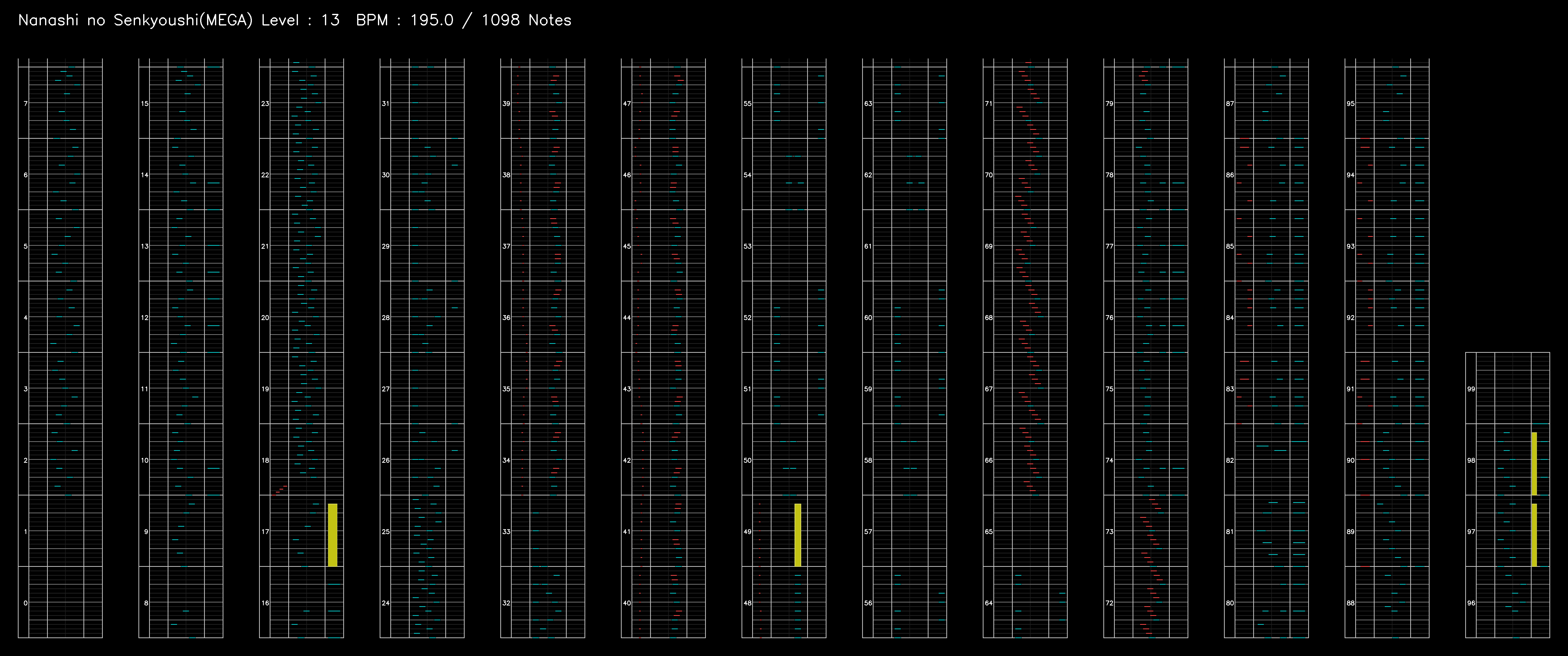The width and height of the screenshot is (1568, 656).
Task: Select measure label 72
Action: pos(1109,603)
